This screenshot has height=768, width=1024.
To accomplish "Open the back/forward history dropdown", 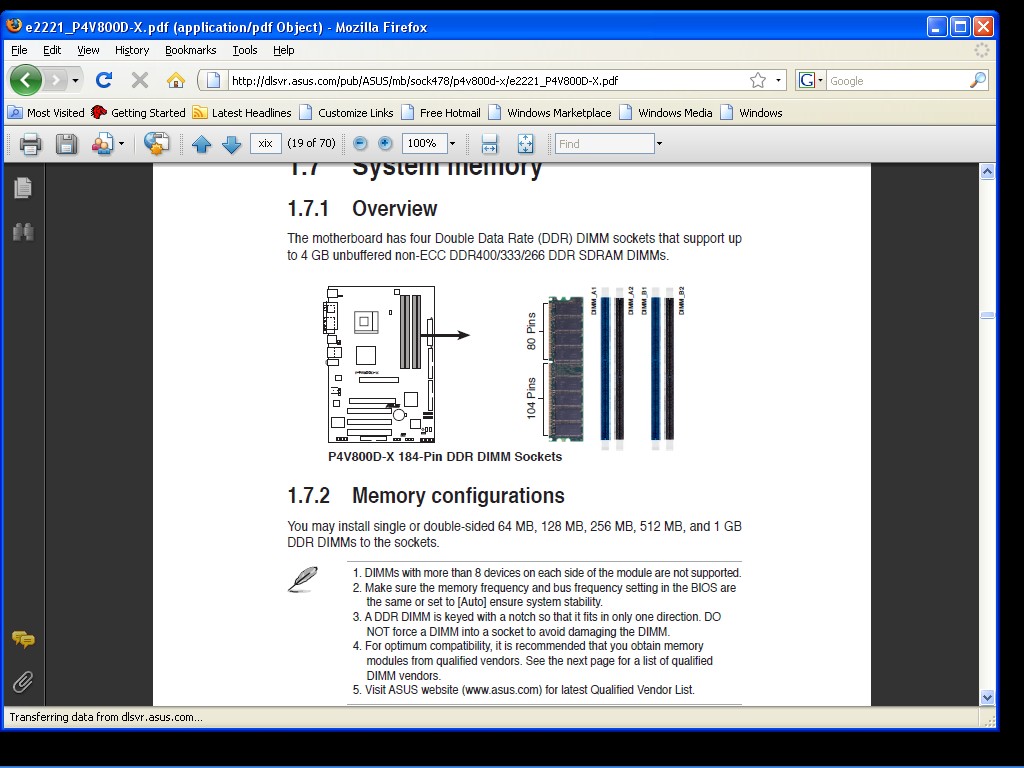I will (76, 80).
